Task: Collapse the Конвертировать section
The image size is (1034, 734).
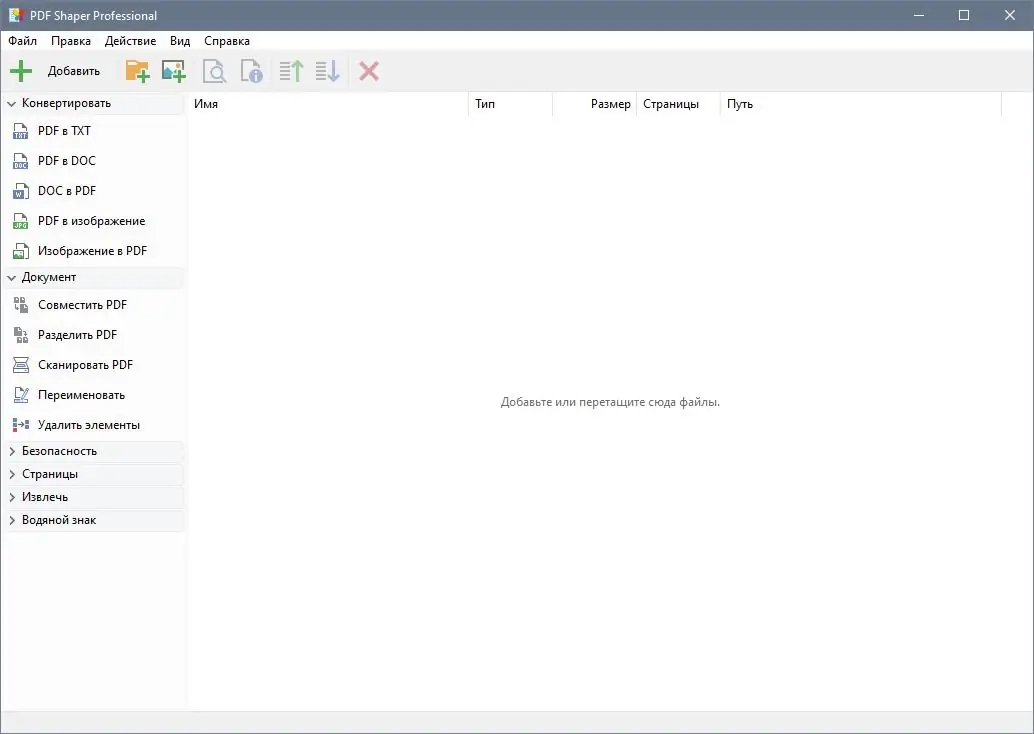Action: click(x=65, y=103)
